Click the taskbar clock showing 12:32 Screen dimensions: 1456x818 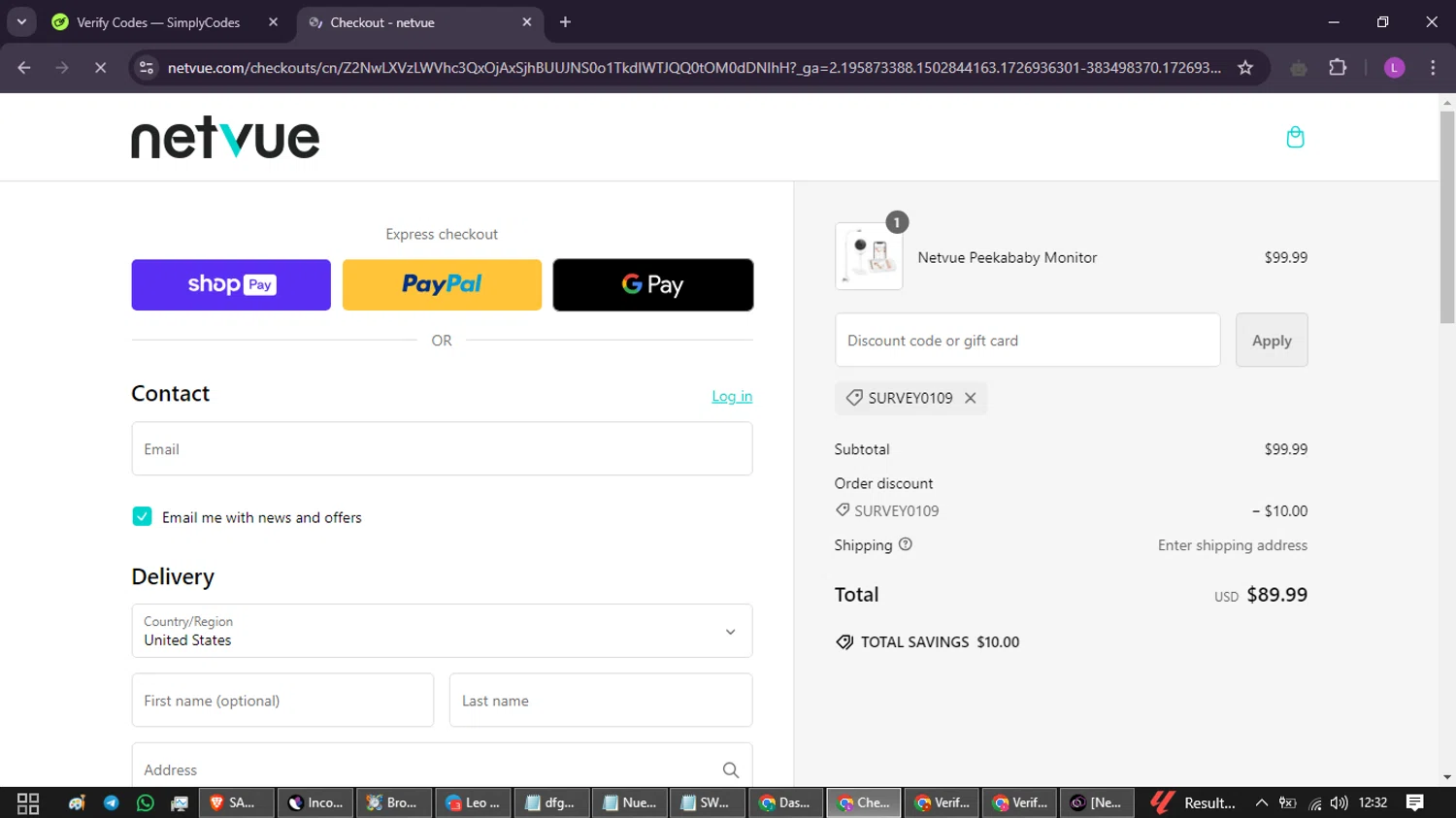1373,802
